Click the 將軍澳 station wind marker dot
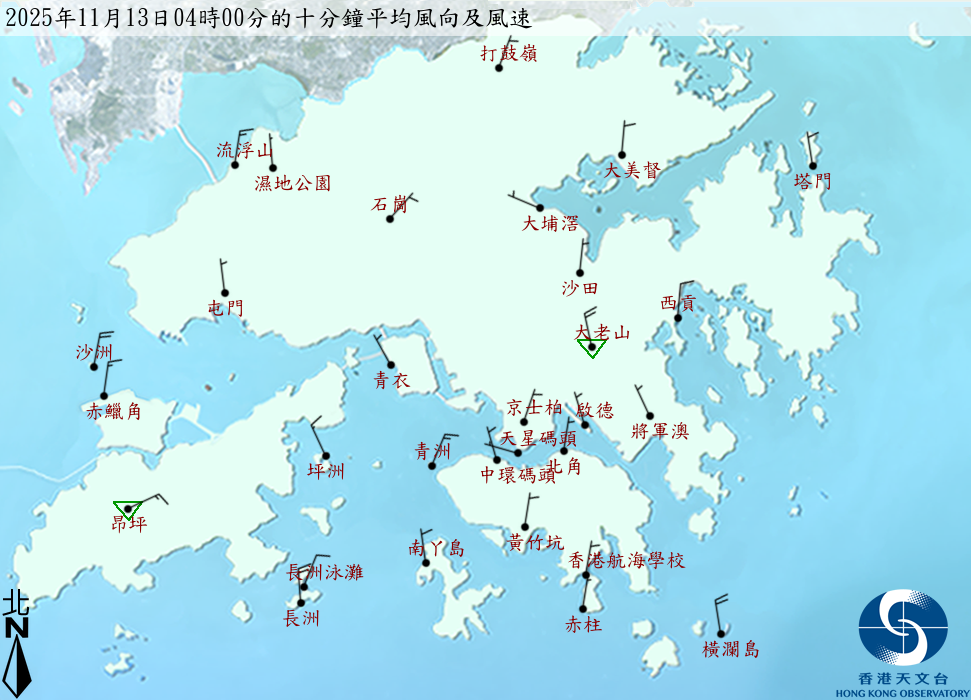This screenshot has width=971, height=700. click(650, 415)
